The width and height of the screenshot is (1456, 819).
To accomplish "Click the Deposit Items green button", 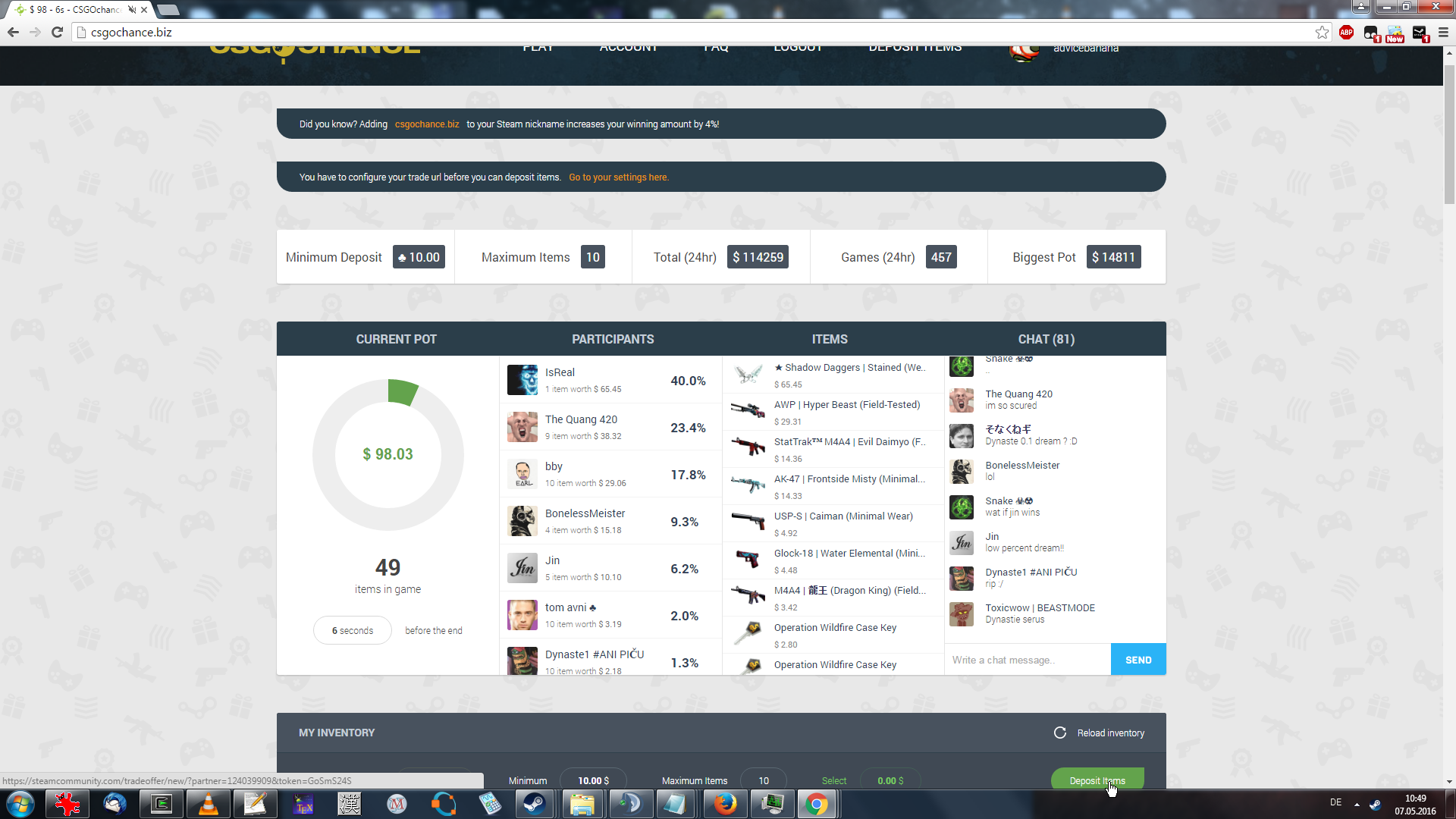I will point(1097,780).
